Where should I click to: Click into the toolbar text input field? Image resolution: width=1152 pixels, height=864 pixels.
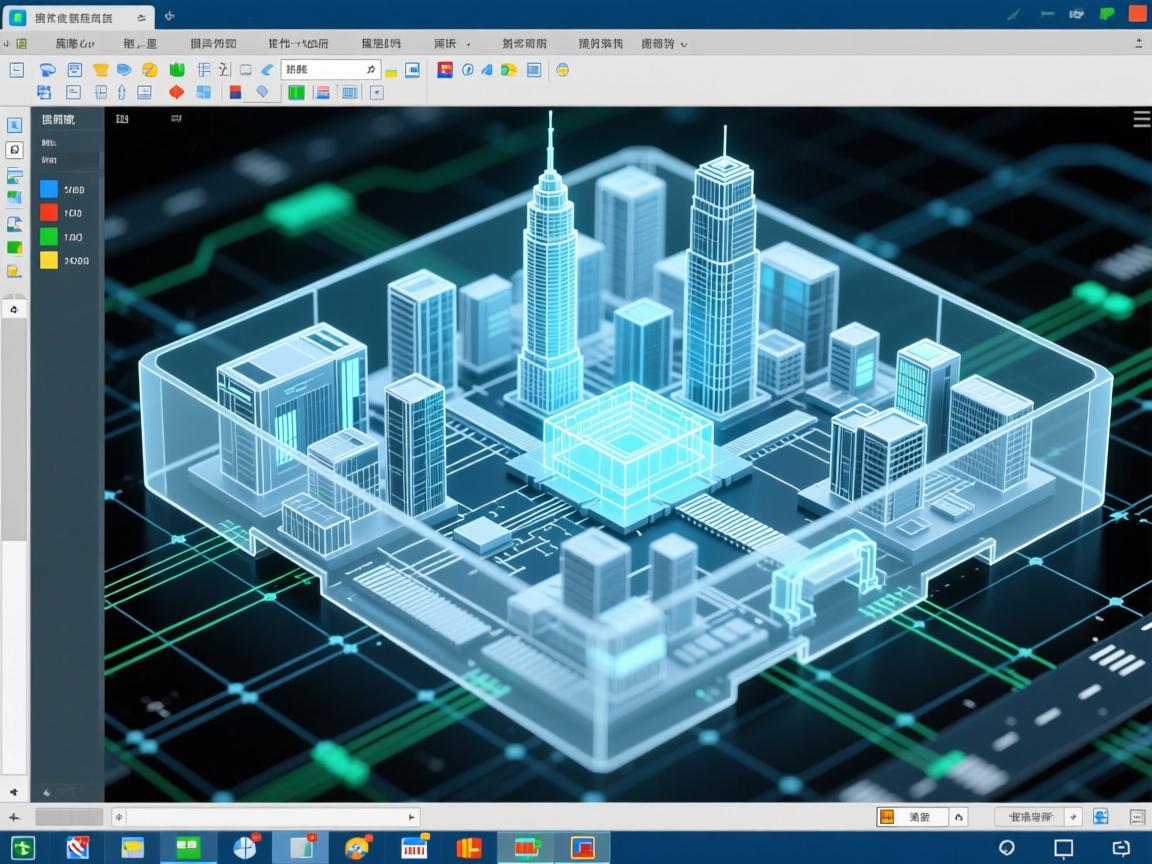[325, 70]
